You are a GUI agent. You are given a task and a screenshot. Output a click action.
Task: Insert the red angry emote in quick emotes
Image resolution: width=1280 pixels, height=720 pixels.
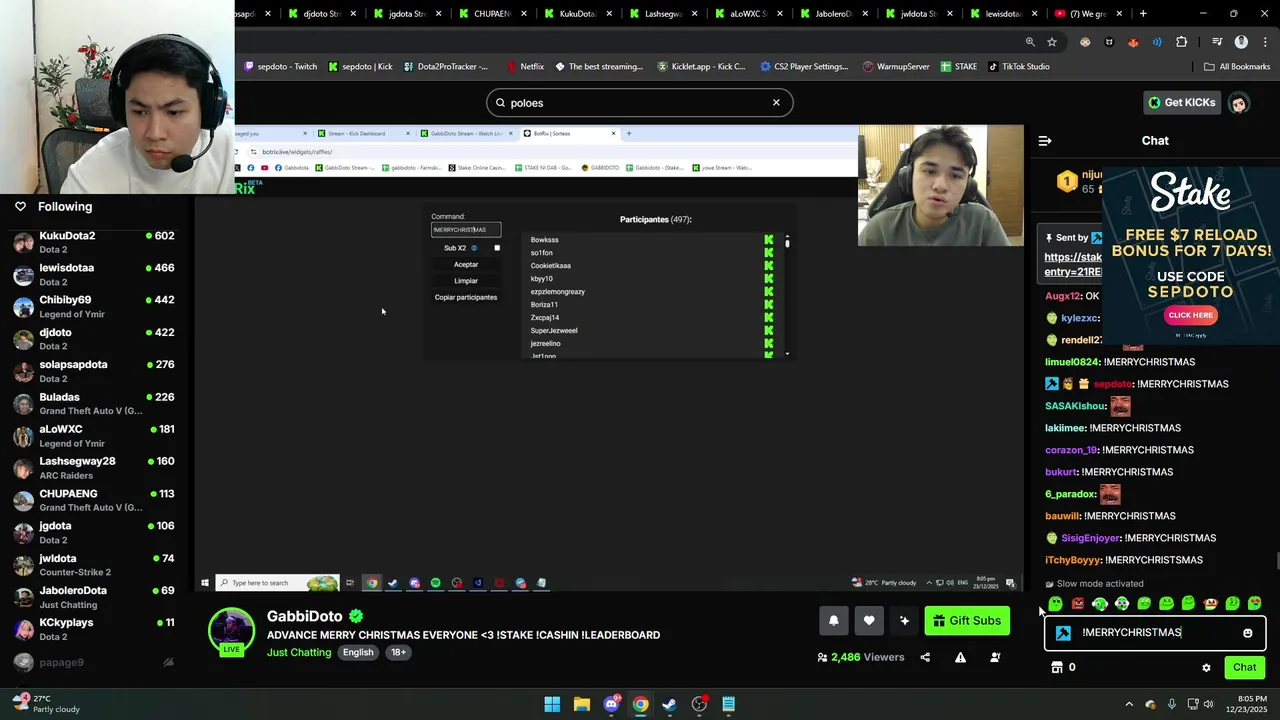tap(1077, 603)
